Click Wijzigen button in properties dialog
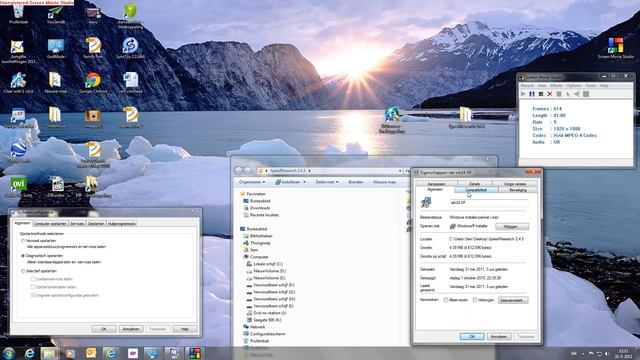 (x=512, y=227)
